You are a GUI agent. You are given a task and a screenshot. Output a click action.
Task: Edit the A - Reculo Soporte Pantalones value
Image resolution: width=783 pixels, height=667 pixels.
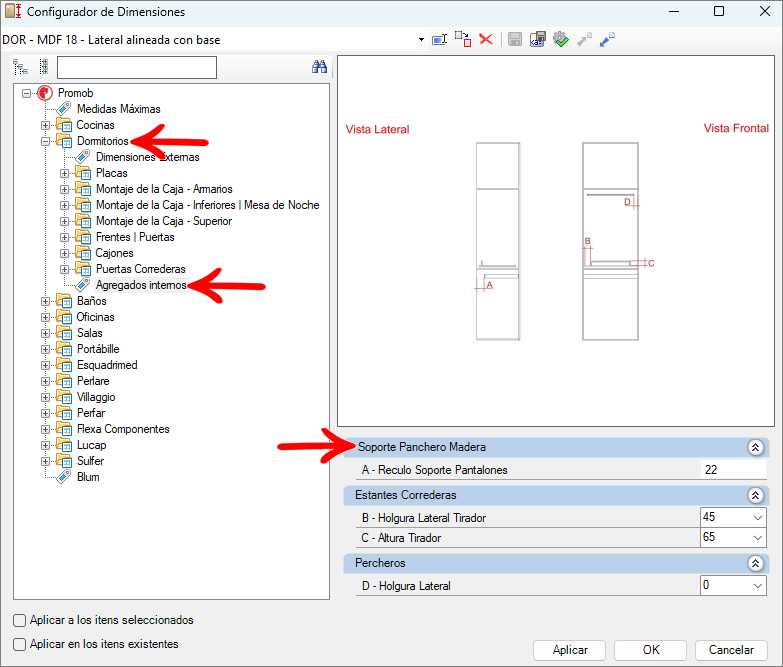(733, 470)
